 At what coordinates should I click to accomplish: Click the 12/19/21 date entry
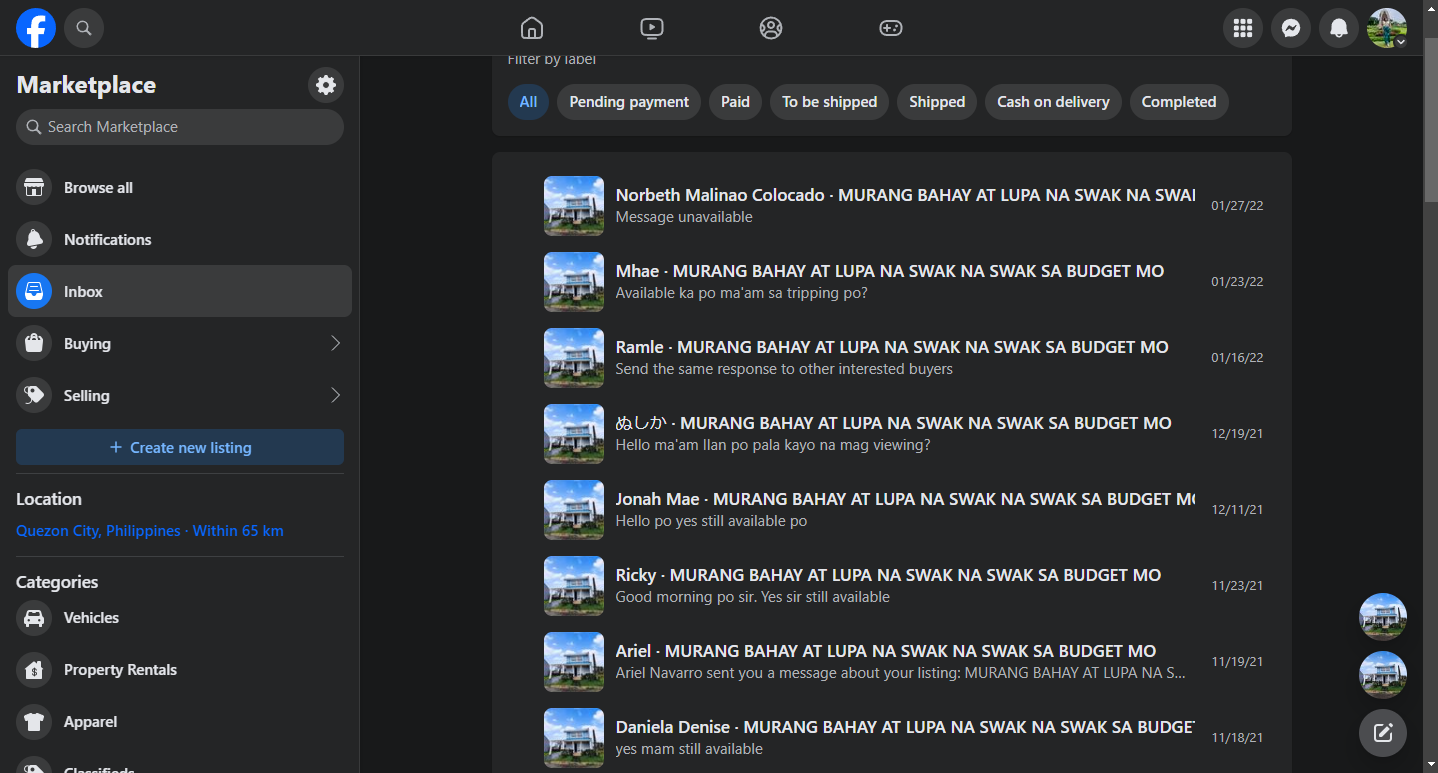[x=1237, y=434]
